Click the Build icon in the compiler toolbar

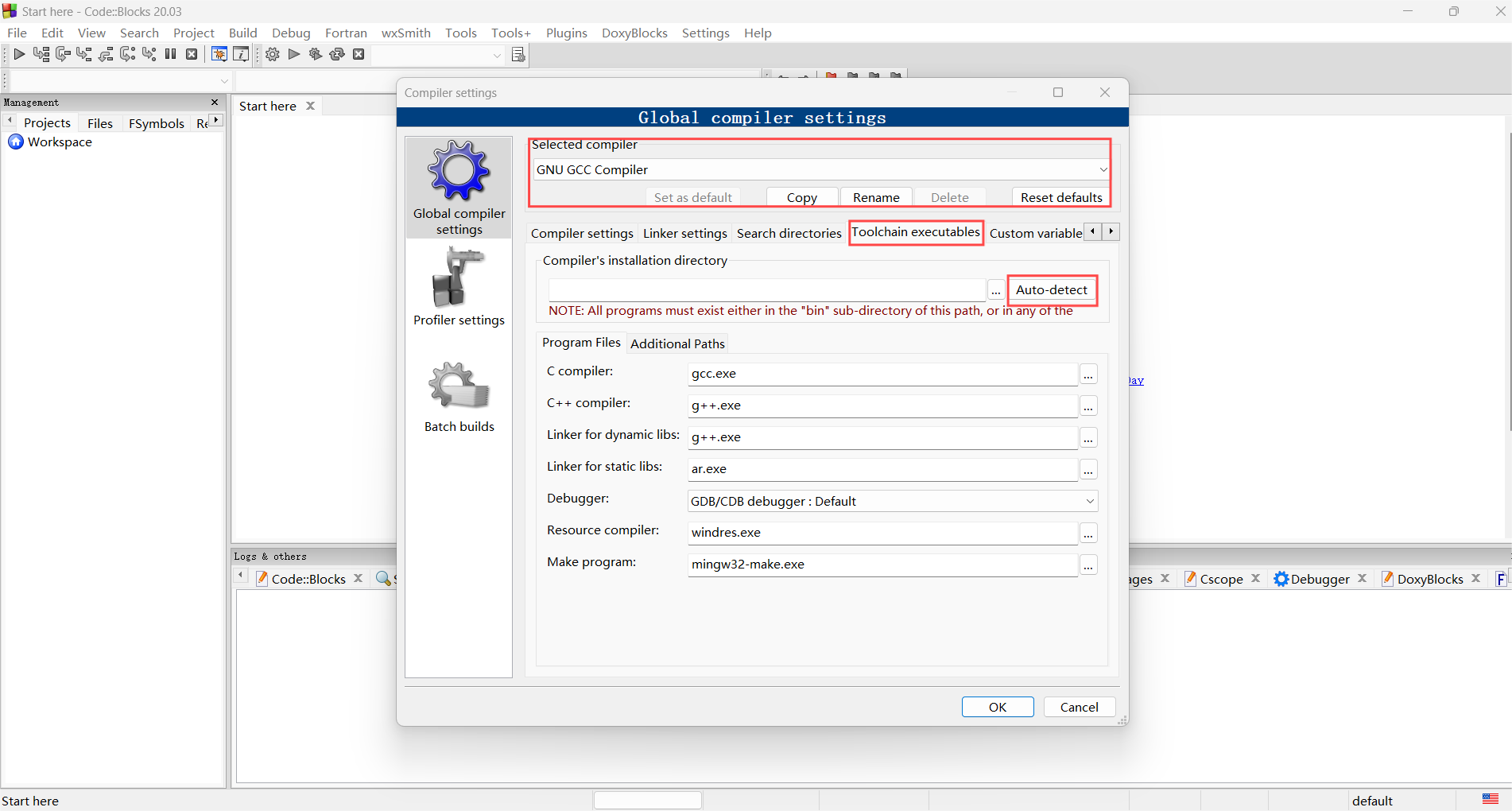coord(273,54)
